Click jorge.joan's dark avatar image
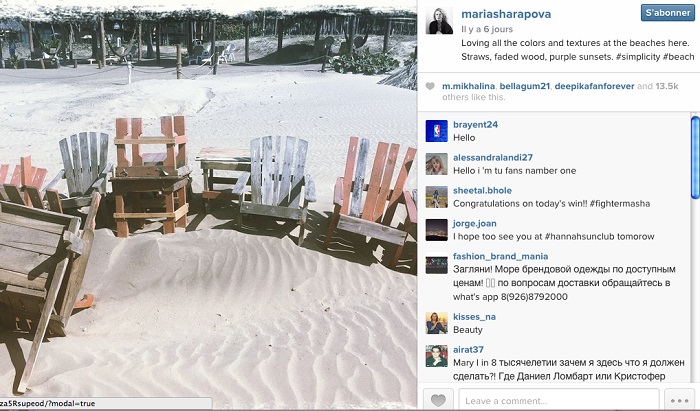 (436, 230)
